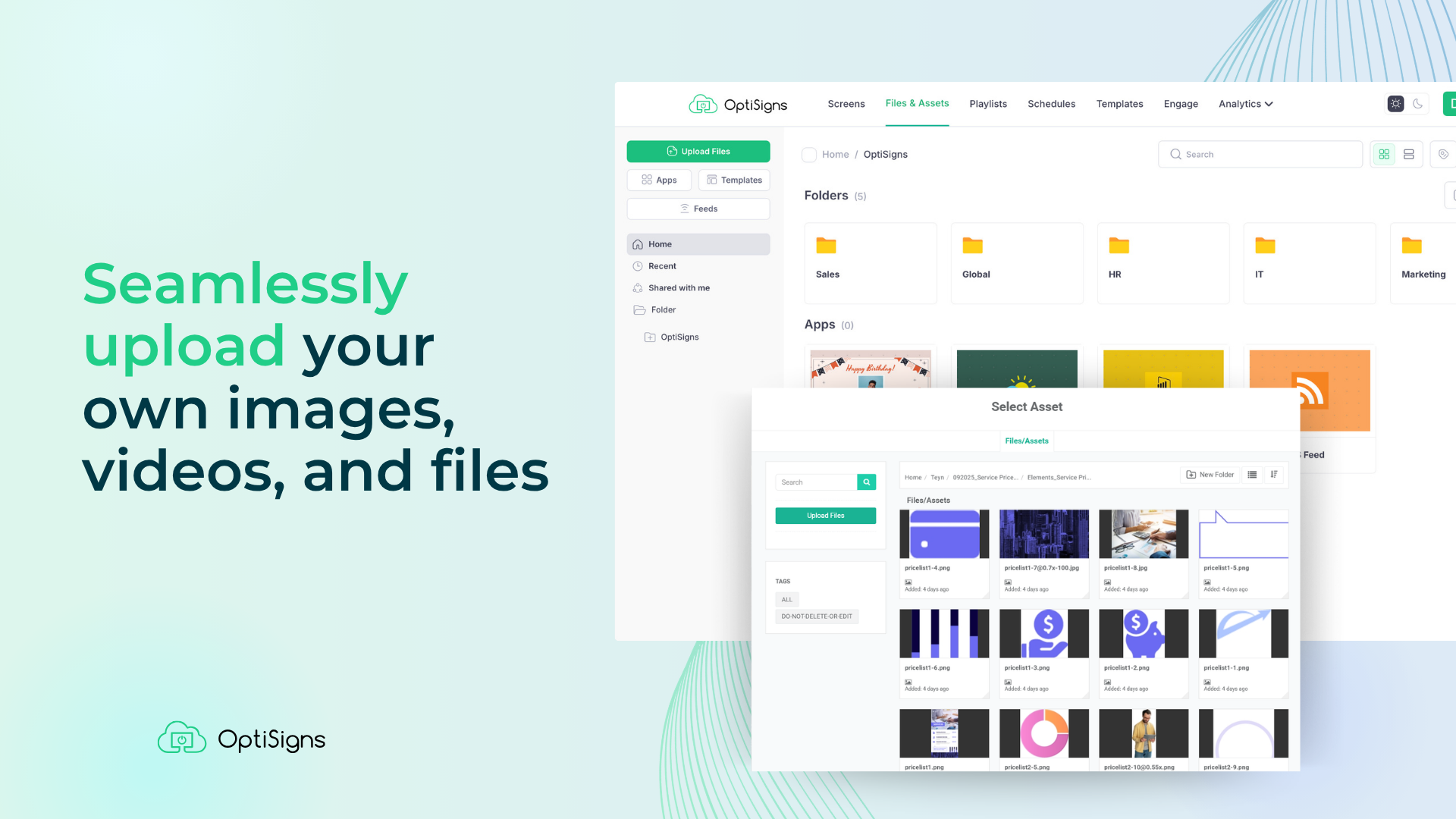Screen dimensions: 1456x819
Task: Switch to light mode sun icon
Action: pyautogui.click(x=1395, y=104)
